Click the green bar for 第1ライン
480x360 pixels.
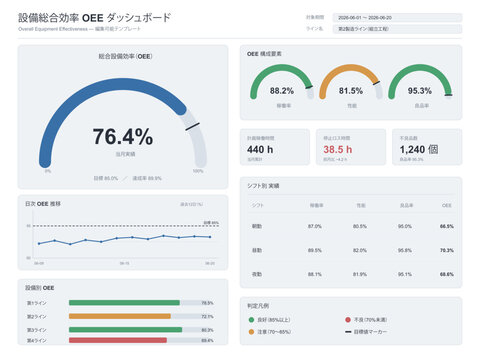[x=124, y=303]
